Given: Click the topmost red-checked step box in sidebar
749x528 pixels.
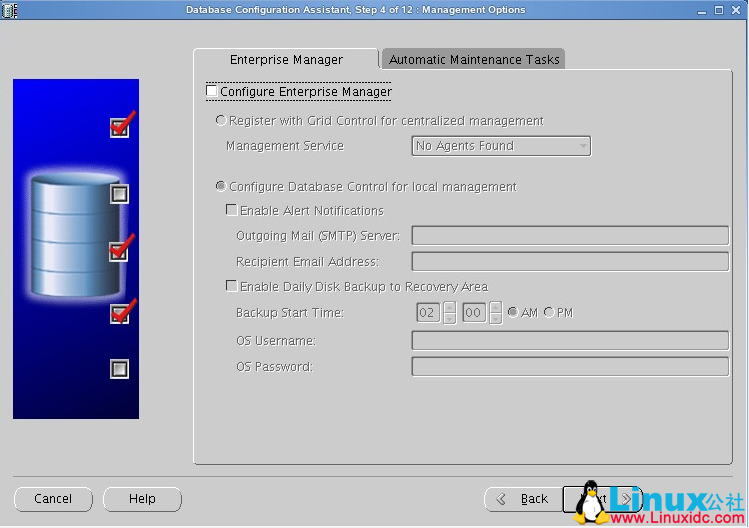Looking at the screenshot, I should [119, 128].
